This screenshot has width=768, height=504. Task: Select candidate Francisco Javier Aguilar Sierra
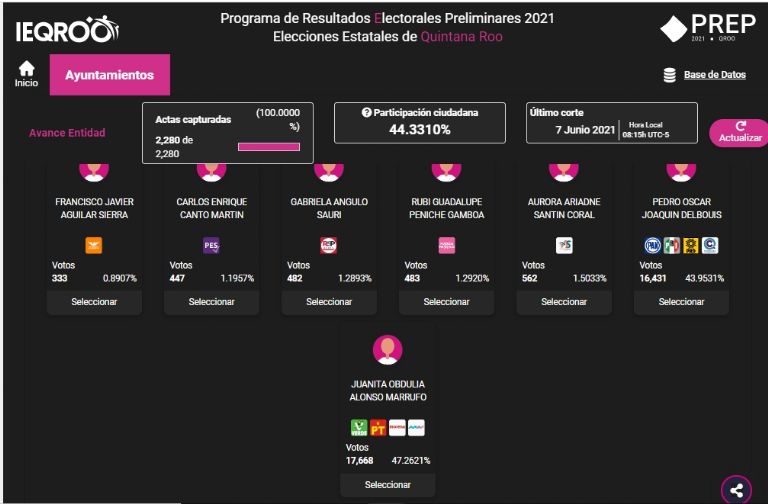[94, 302]
